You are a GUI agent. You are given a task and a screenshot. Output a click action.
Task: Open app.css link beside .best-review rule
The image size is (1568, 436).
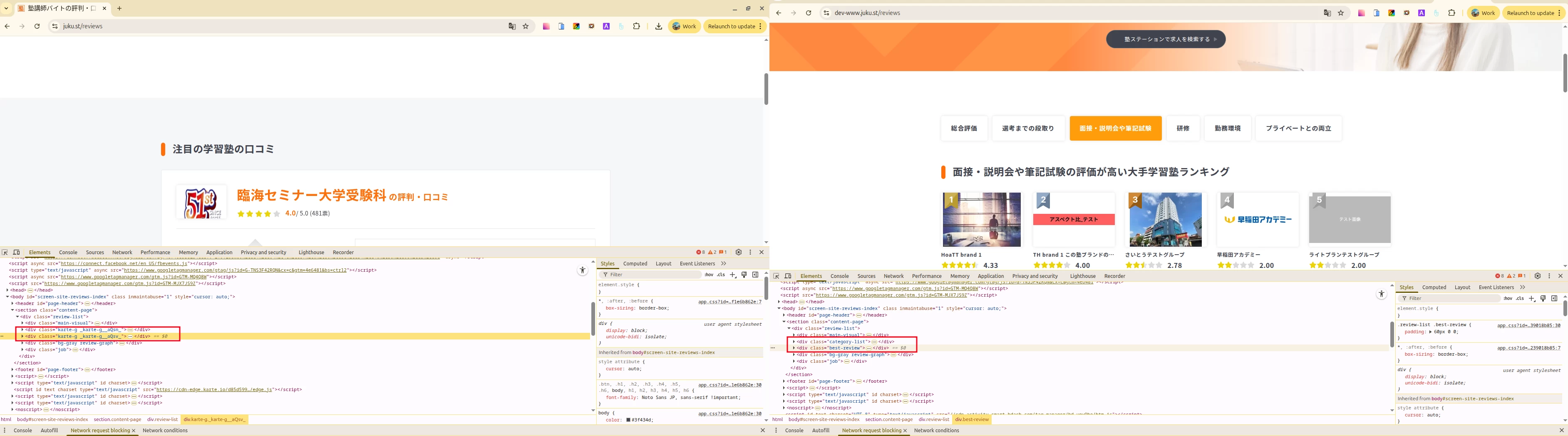click(1528, 325)
